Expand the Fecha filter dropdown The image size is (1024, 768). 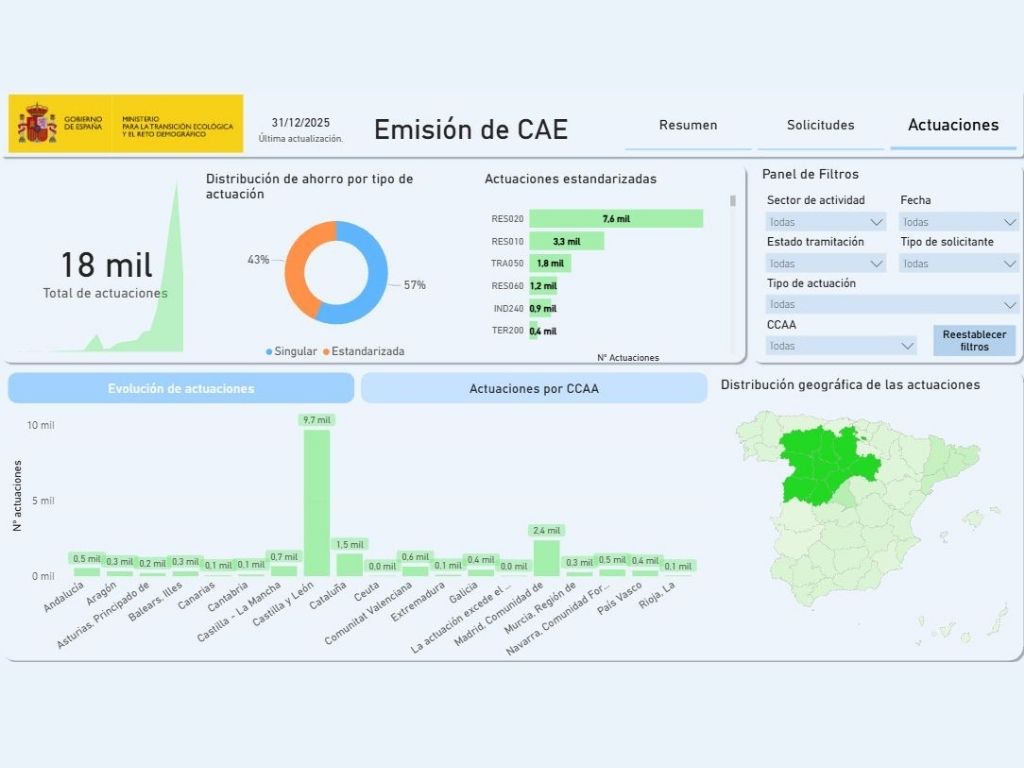(958, 221)
